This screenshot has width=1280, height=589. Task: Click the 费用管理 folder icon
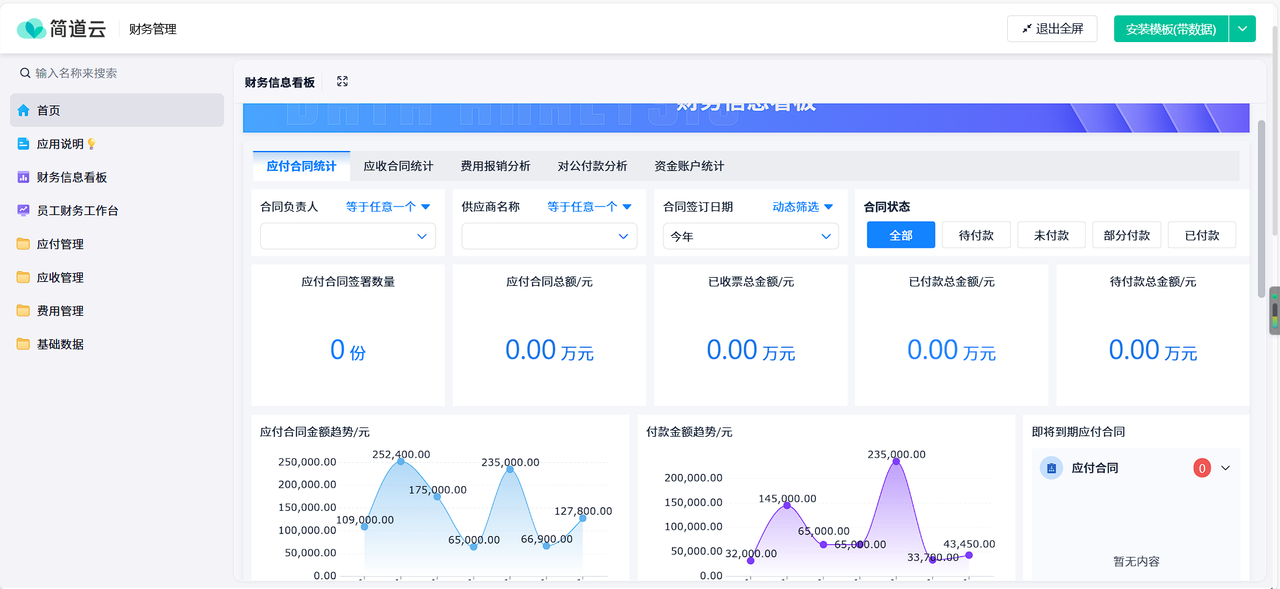coord(23,311)
